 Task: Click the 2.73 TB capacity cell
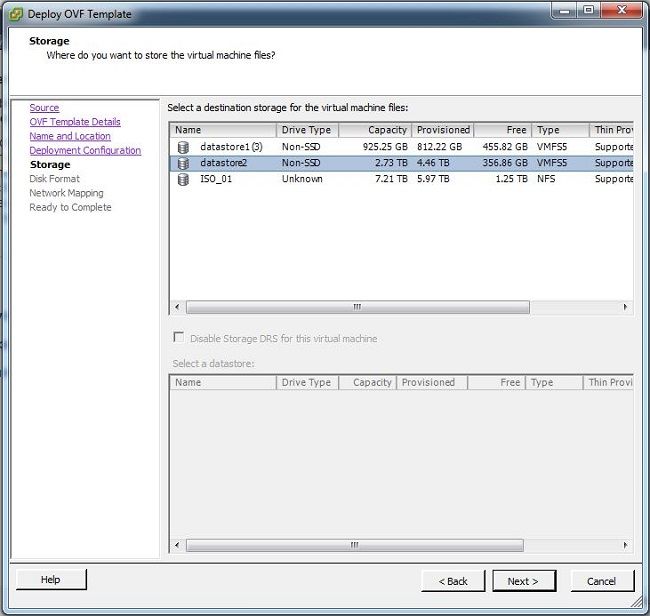pos(391,163)
